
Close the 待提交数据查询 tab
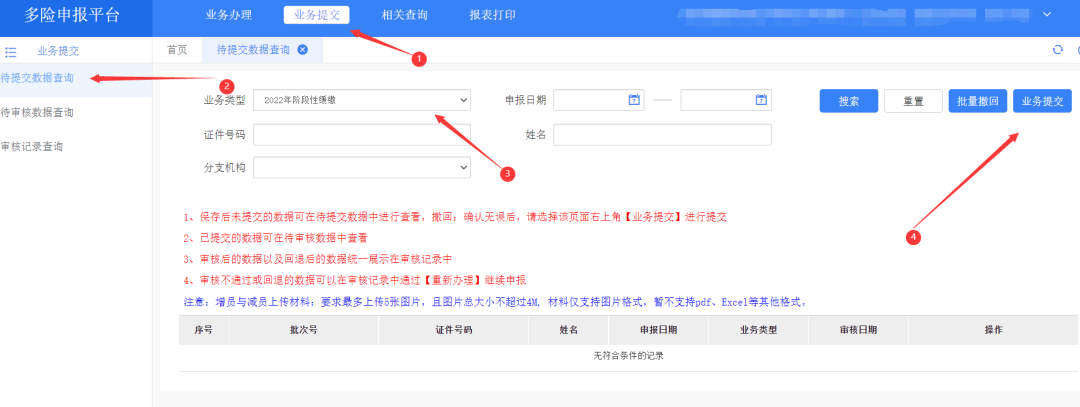tap(303, 50)
